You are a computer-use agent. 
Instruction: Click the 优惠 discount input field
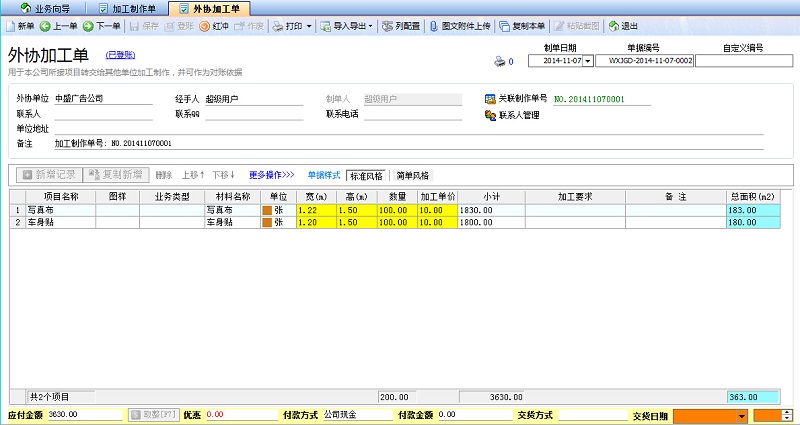click(x=240, y=414)
